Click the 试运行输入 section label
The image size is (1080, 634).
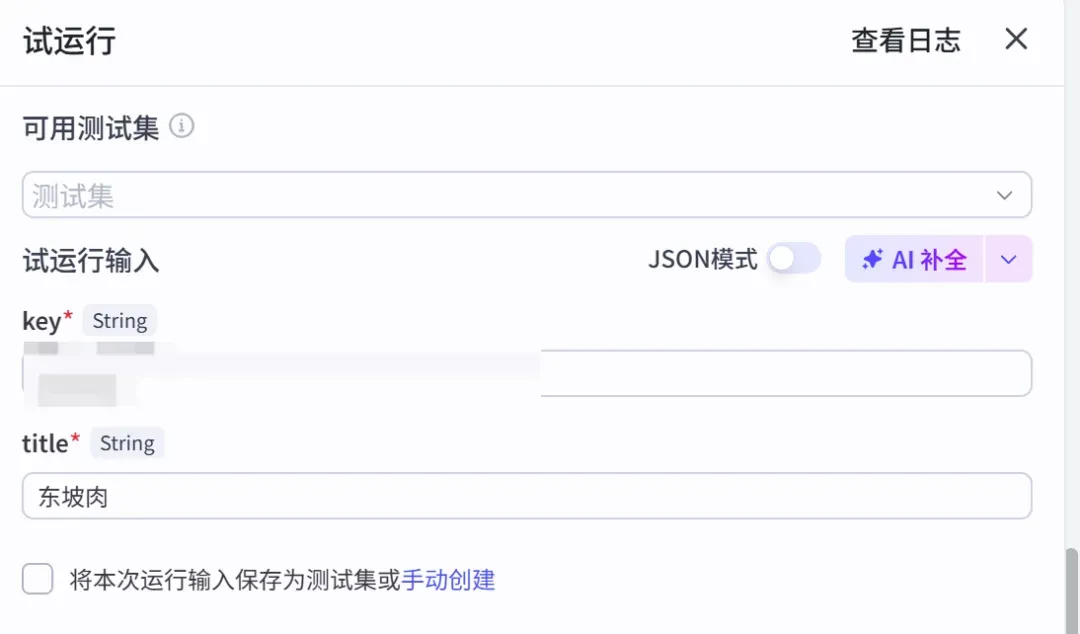click(x=91, y=261)
